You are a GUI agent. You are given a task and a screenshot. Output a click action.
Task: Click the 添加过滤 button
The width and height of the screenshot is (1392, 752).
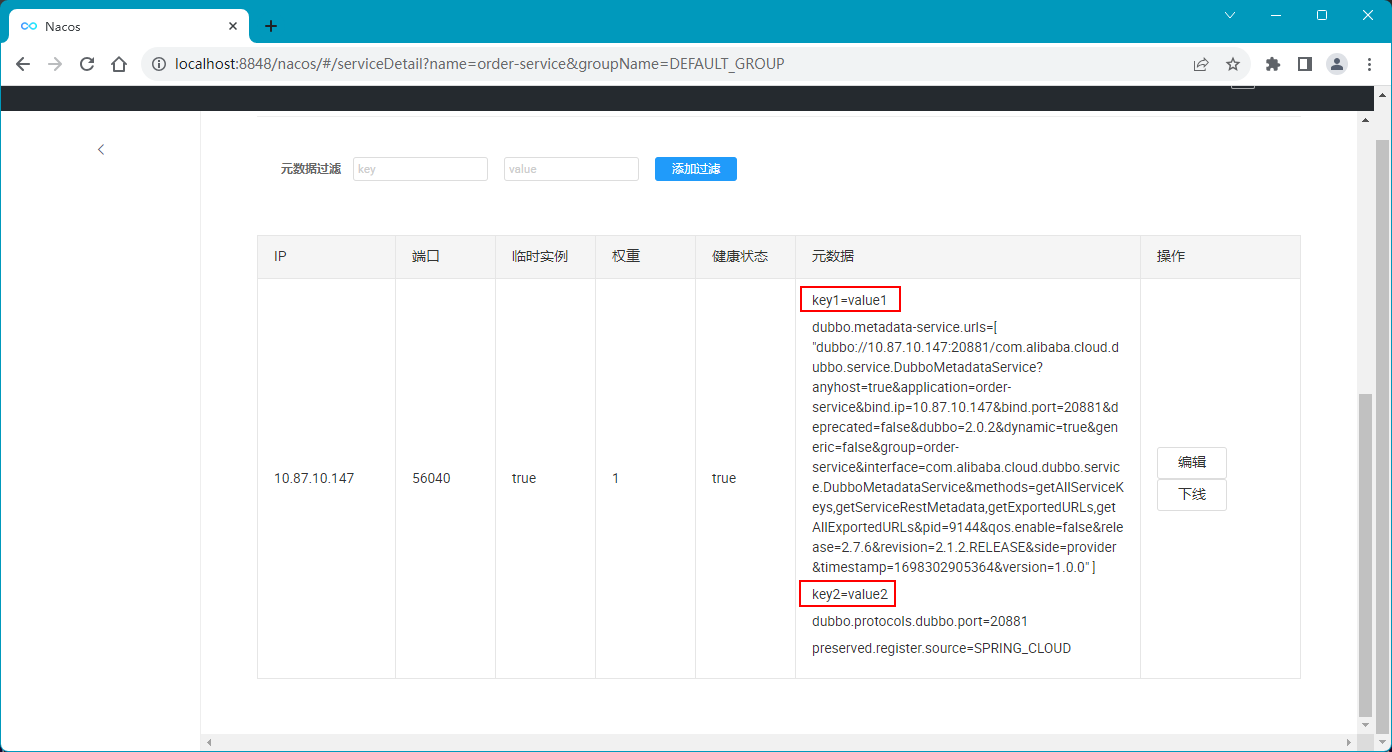696,169
